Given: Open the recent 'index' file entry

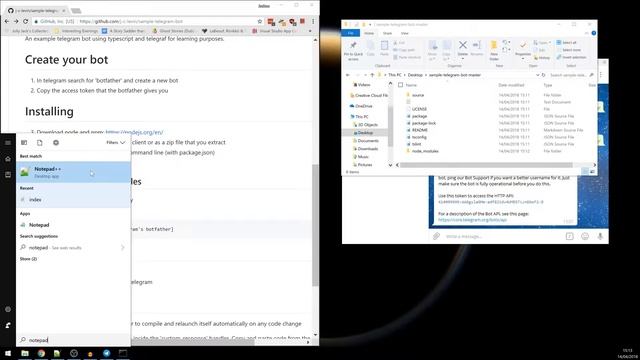Looking at the screenshot, I should click(x=73, y=200).
